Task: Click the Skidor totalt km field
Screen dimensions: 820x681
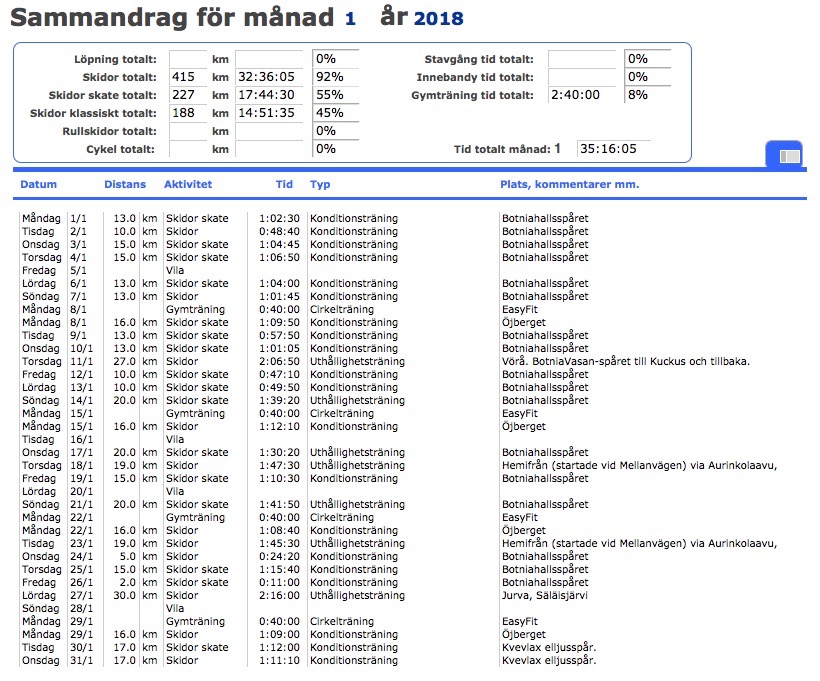Action: click(188, 77)
